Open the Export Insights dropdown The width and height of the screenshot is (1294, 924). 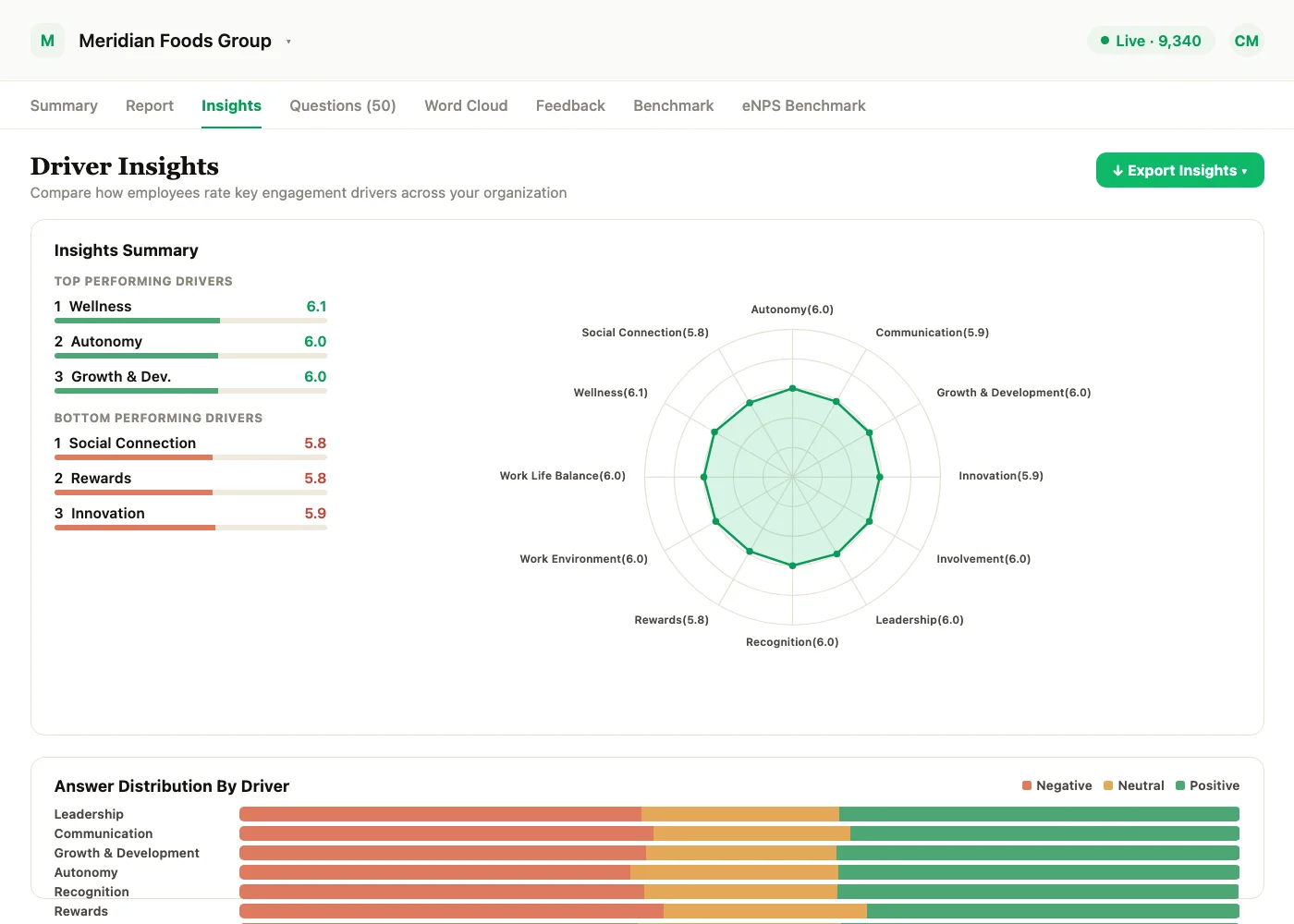(x=1179, y=170)
